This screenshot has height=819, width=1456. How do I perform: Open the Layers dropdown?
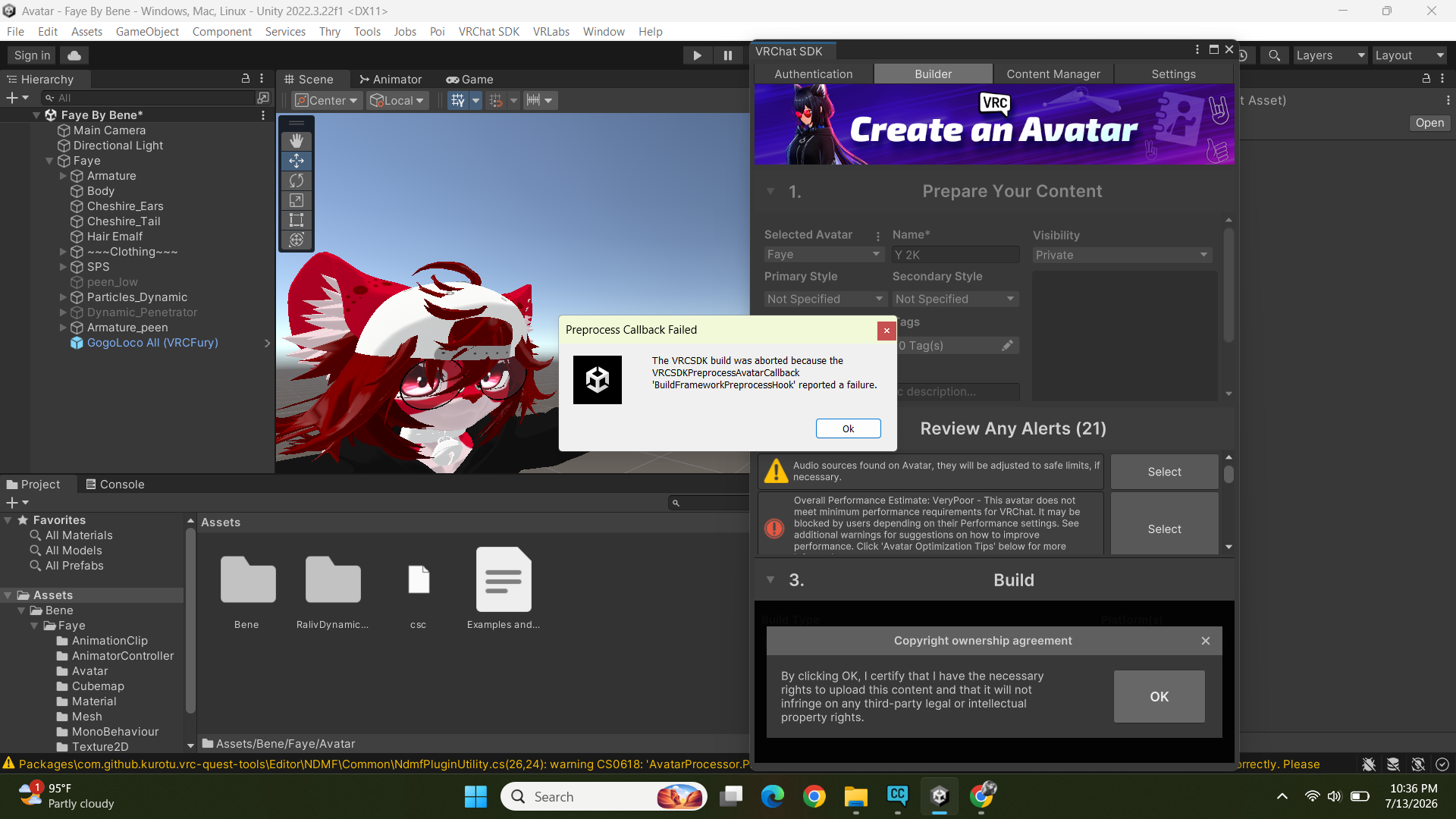[1330, 55]
